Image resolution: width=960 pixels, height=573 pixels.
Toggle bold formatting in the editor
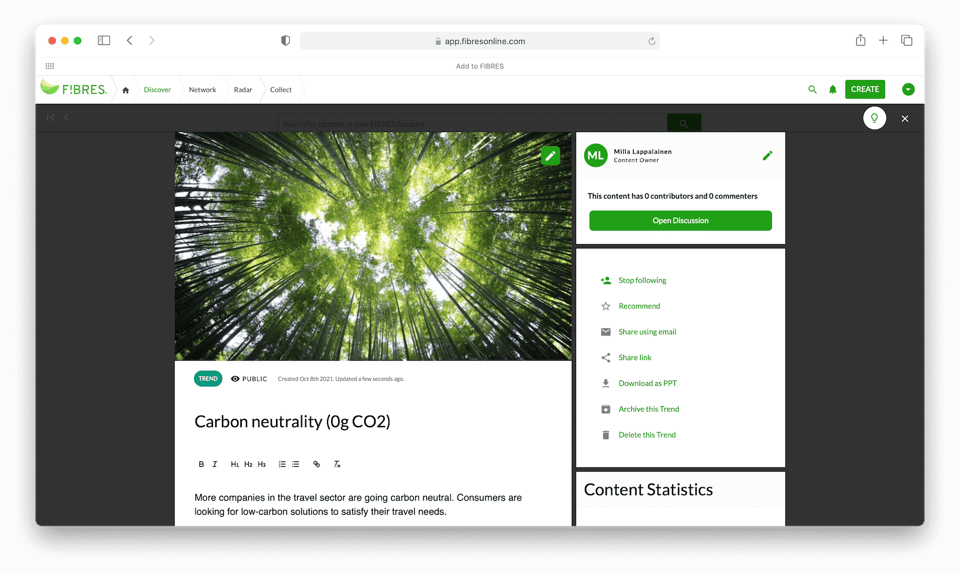(201, 464)
